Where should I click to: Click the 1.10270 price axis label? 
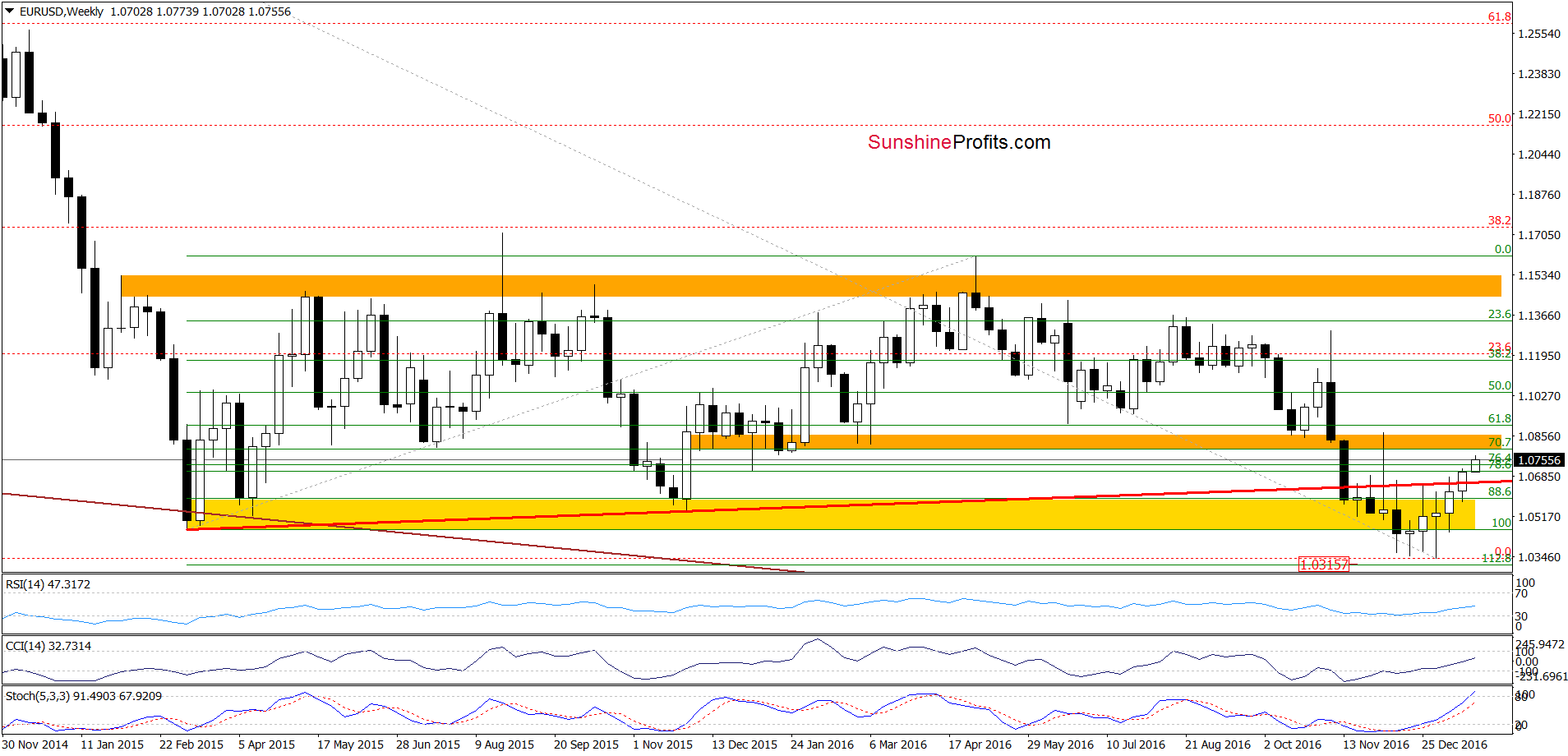coord(1539,396)
